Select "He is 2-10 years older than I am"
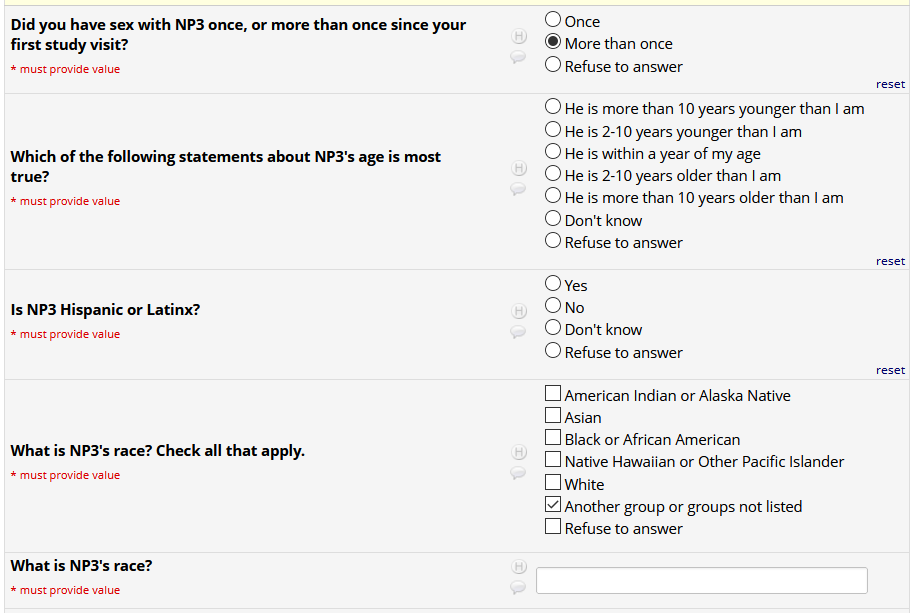The height and width of the screenshot is (613, 912). [x=553, y=175]
